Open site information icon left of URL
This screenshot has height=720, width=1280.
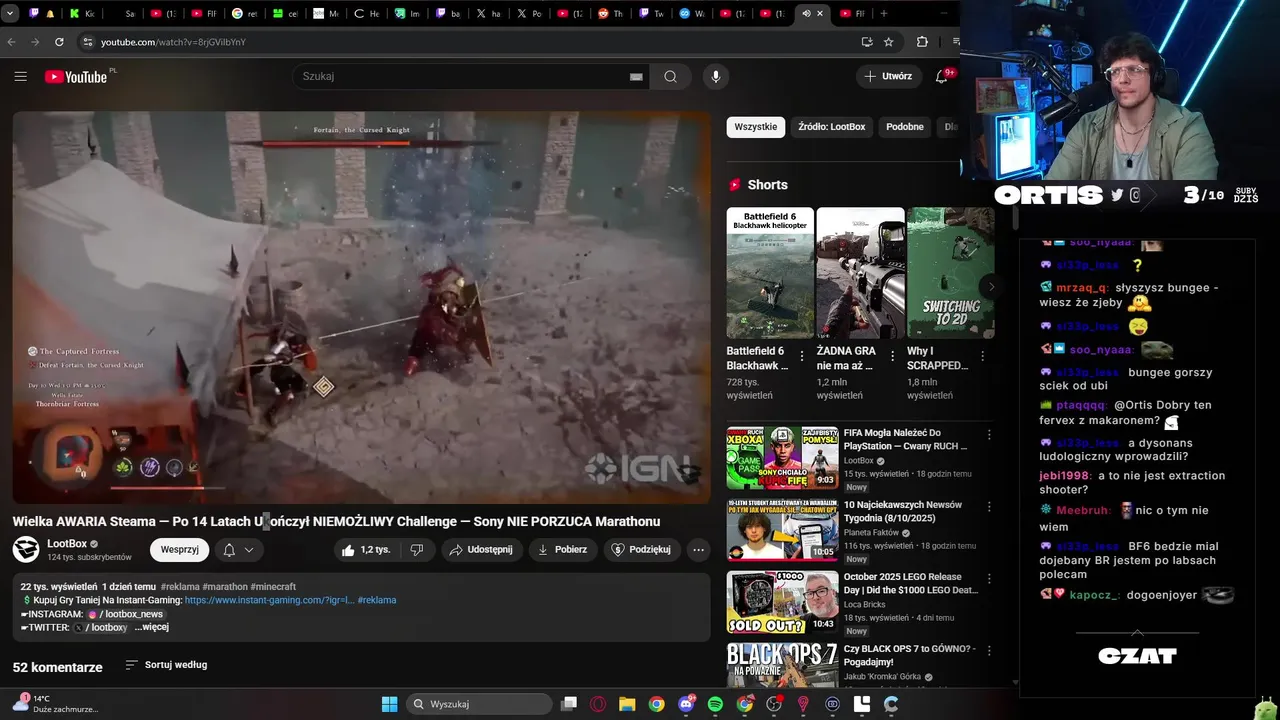[88, 42]
